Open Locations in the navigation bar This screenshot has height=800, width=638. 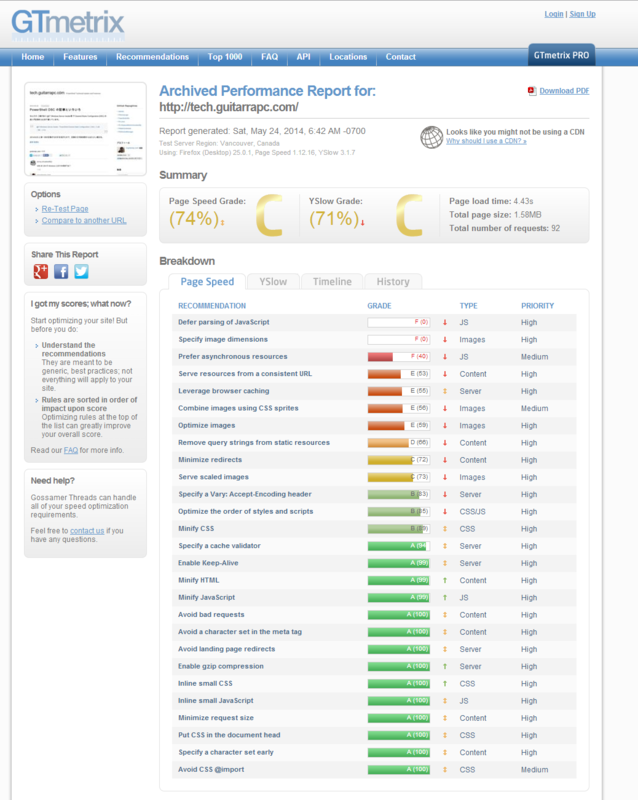pyautogui.click(x=348, y=57)
